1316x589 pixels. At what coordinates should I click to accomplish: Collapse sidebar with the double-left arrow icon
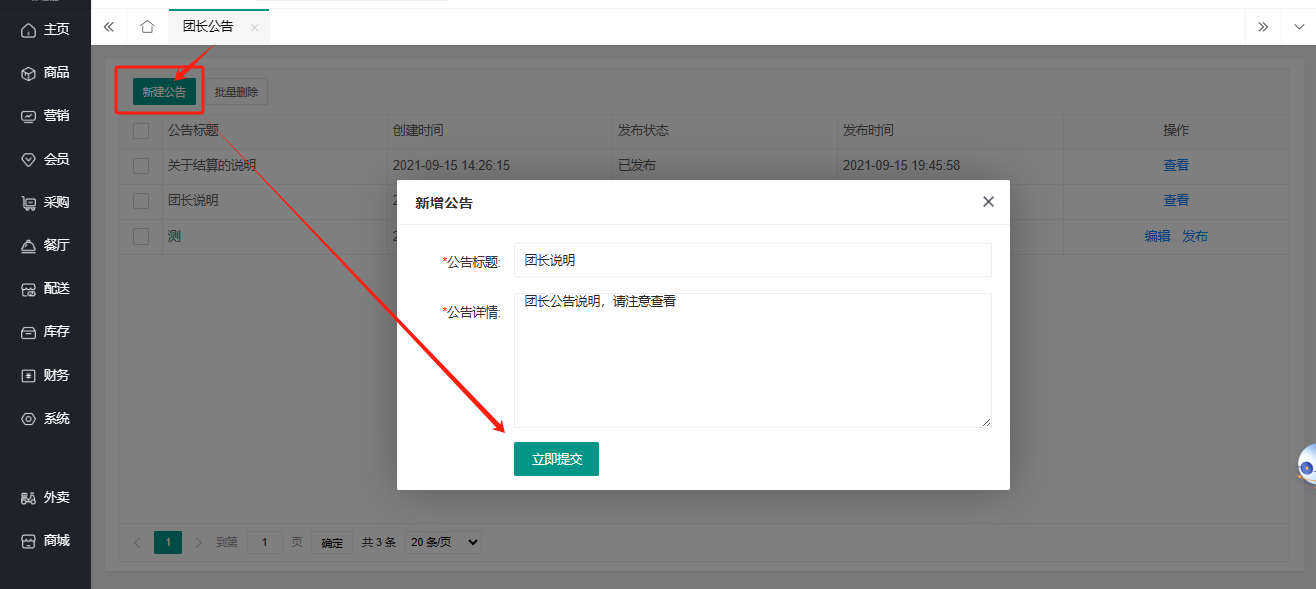click(109, 27)
